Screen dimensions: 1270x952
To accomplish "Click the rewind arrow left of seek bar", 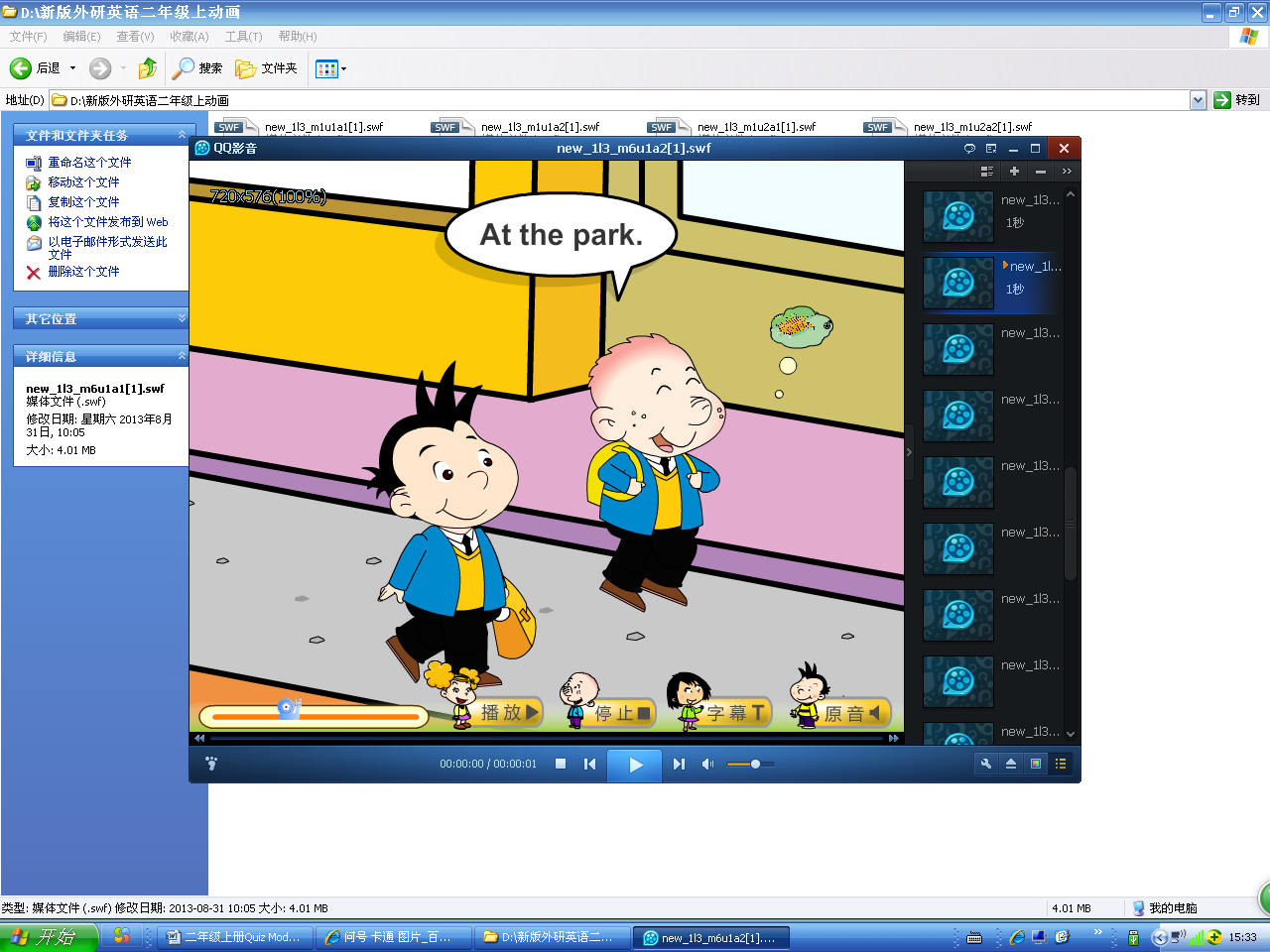I will pyautogui.click(x=199, y=738).
